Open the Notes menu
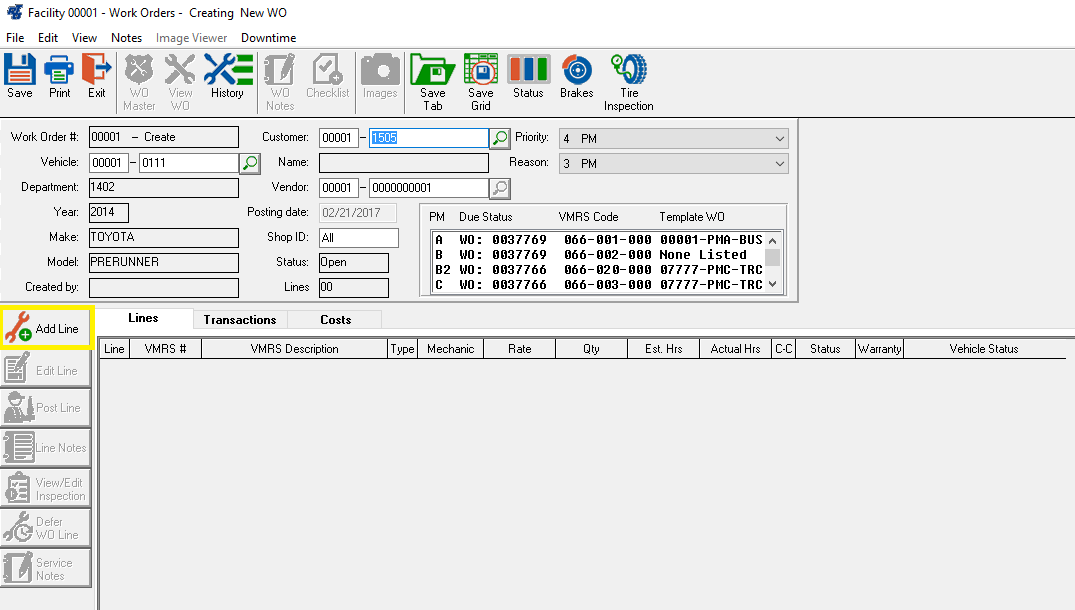1075x610 pixels. click(126, 38)
